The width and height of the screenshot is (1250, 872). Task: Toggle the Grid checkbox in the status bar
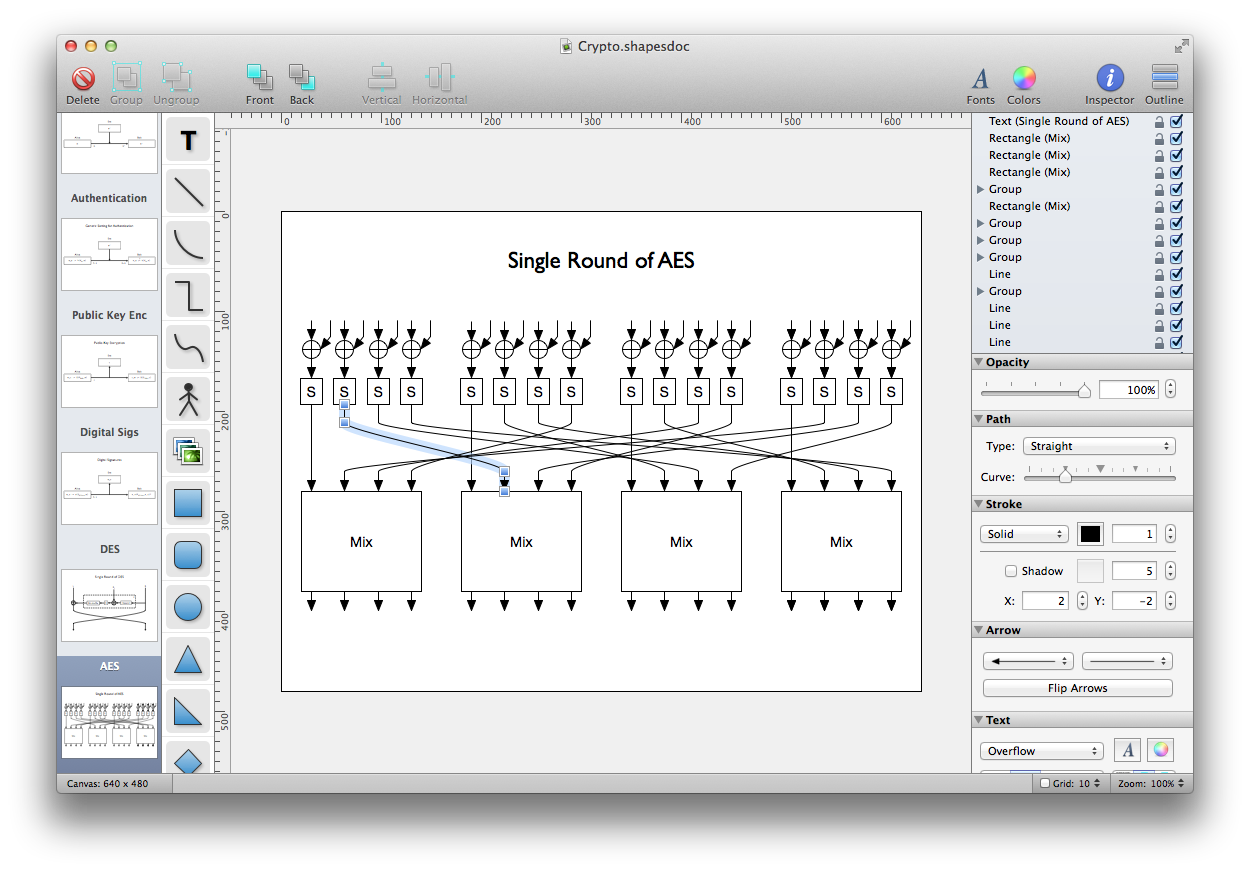[1045, 784]
